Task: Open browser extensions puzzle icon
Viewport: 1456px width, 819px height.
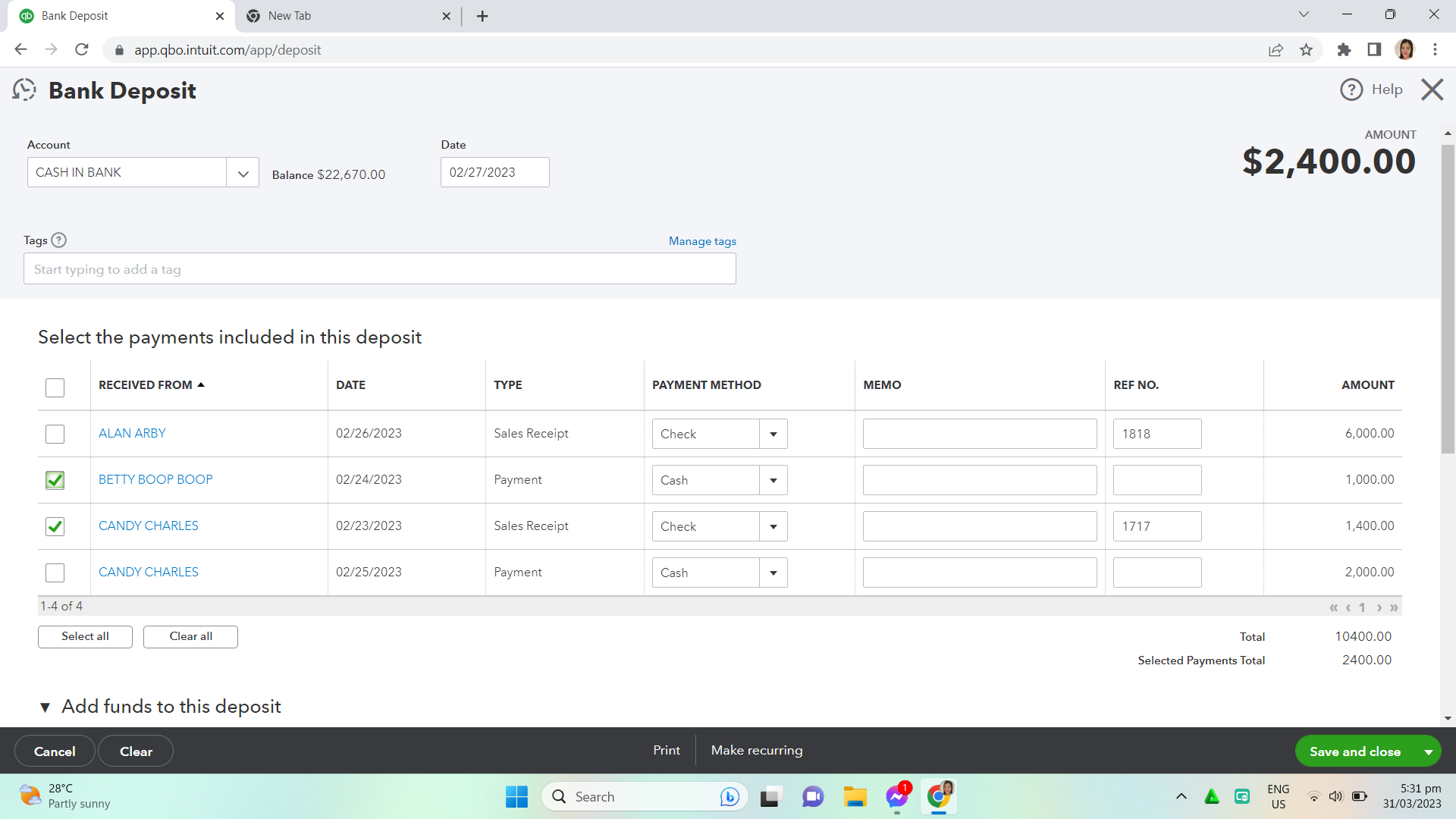Action: [1344, 50]
